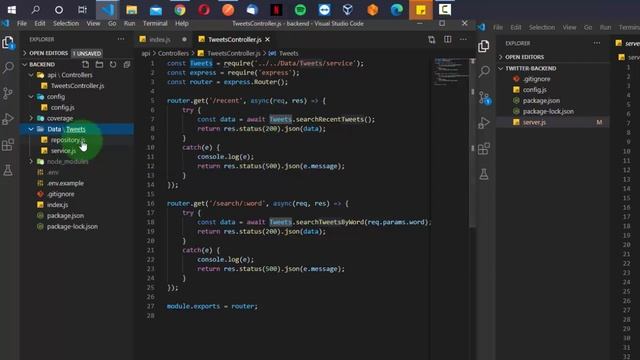Screen dimensions: 640x360
Task: Open Testing flask icon in left VS Code window
Action: coord(8,170)
